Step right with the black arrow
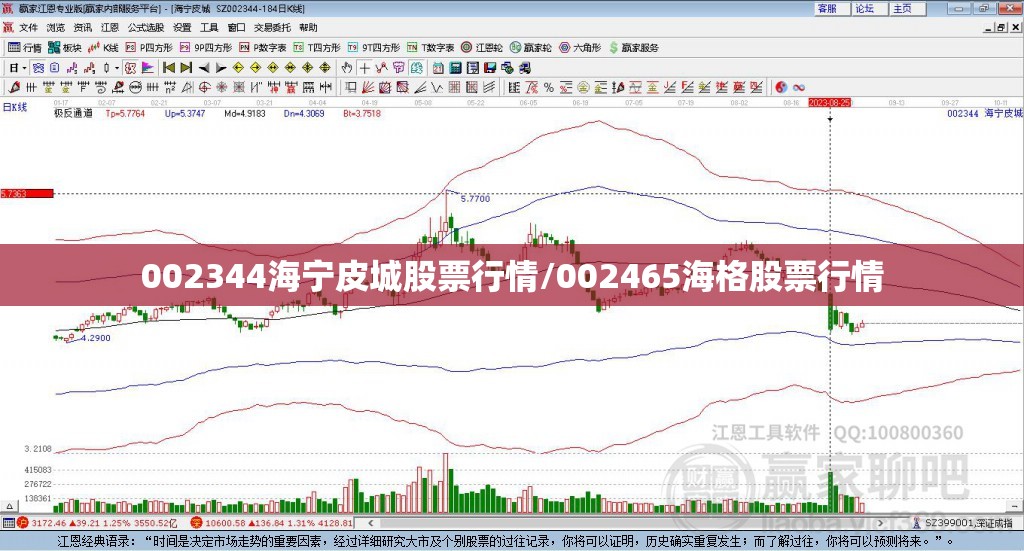The width and height of the screenshot is (1024, 551). click(x=221, y=68)
